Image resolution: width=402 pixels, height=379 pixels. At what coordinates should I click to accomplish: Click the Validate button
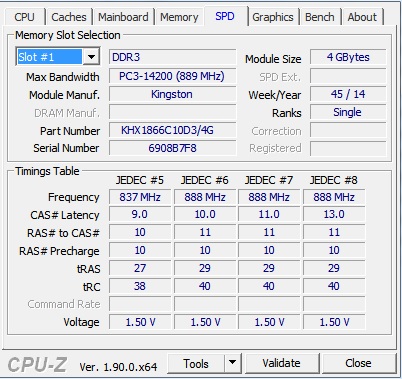(x=281, y=363)
